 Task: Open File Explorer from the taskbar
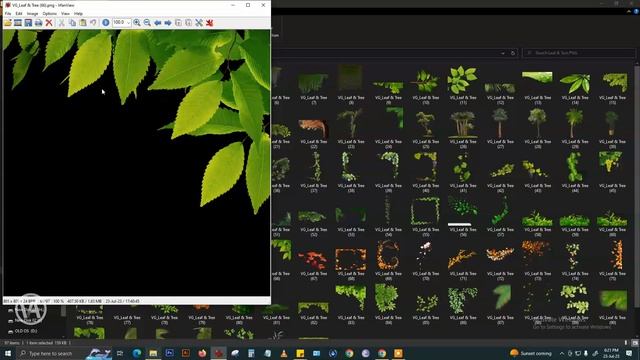pyautogui.click(x=153, y=353)
